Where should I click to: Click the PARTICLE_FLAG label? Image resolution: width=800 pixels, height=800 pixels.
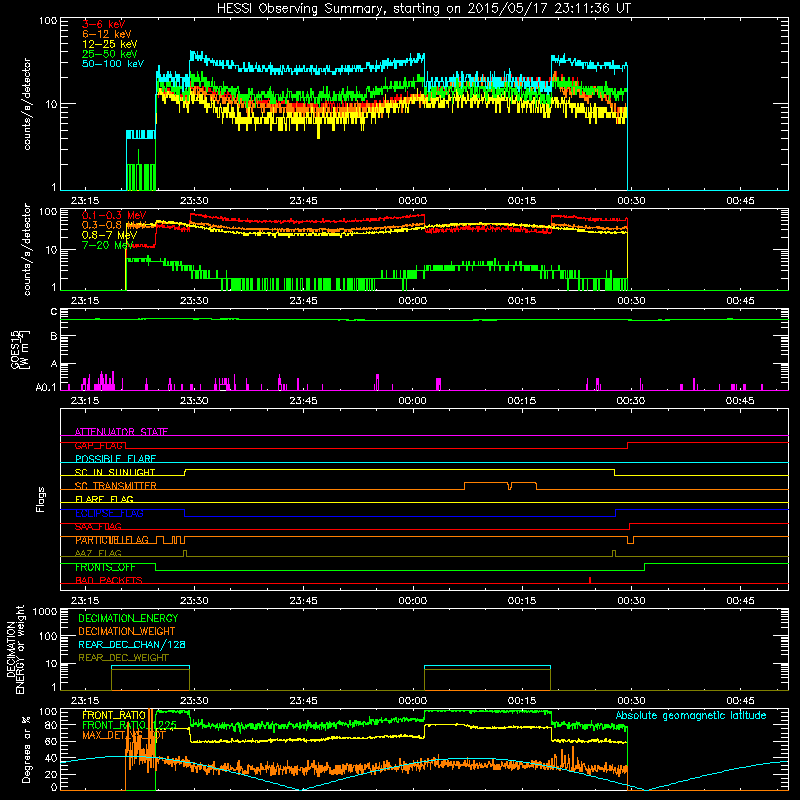pyautogui.click(x=112, y=540)
